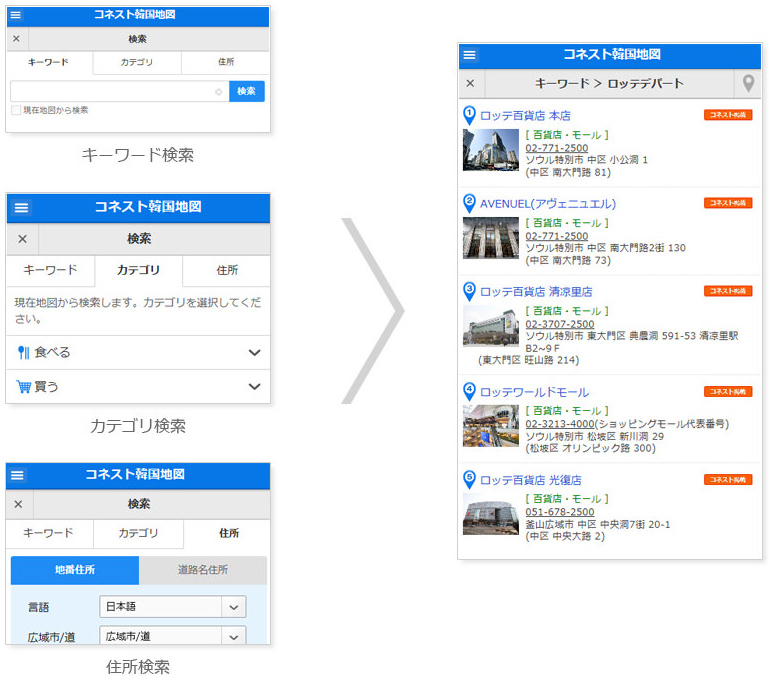Click the fork and knife 食べる icon

point(23,353)
